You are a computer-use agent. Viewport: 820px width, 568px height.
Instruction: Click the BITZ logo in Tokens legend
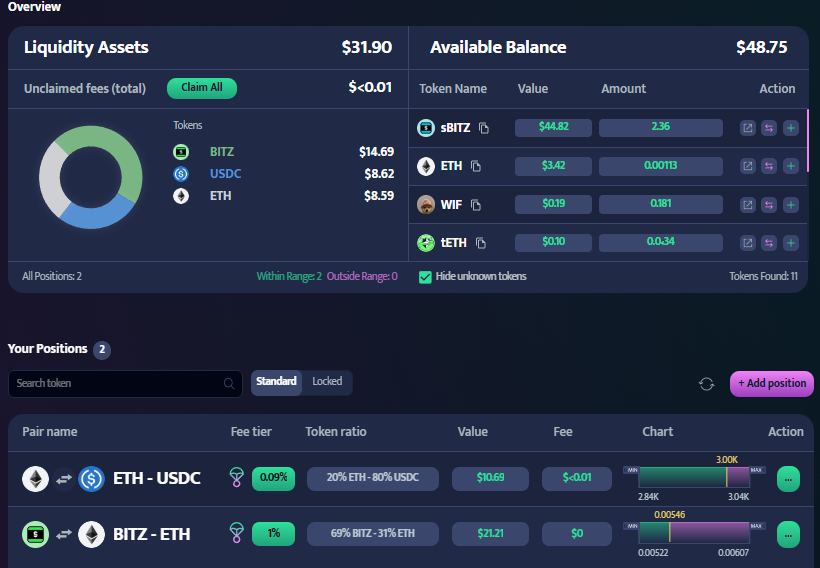[x=181, y=152]
